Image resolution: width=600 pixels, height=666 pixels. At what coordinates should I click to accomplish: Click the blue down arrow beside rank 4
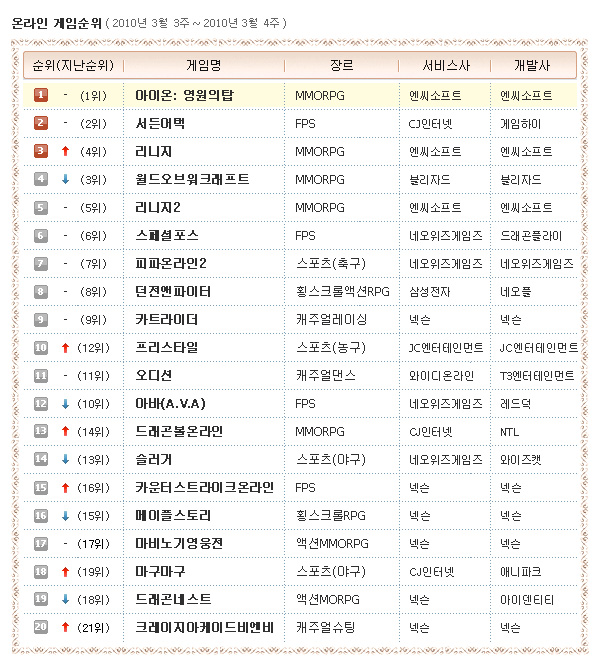[65, 179]
